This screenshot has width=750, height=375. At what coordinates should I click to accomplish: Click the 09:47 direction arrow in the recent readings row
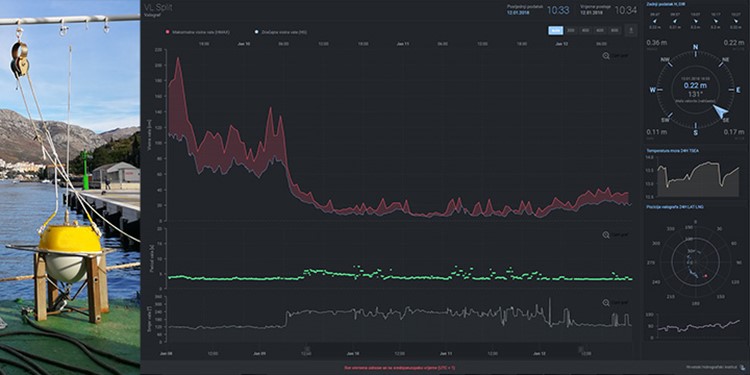654,21
